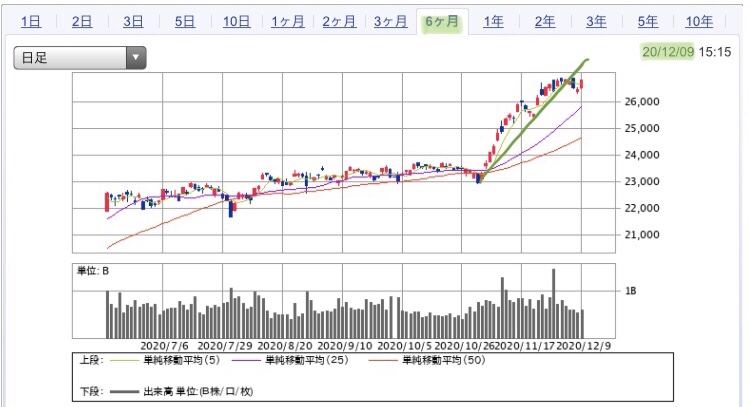This screenshot has height=407, width=749.
Task: Open the 3日 chart period
Action: click(133, 21)
